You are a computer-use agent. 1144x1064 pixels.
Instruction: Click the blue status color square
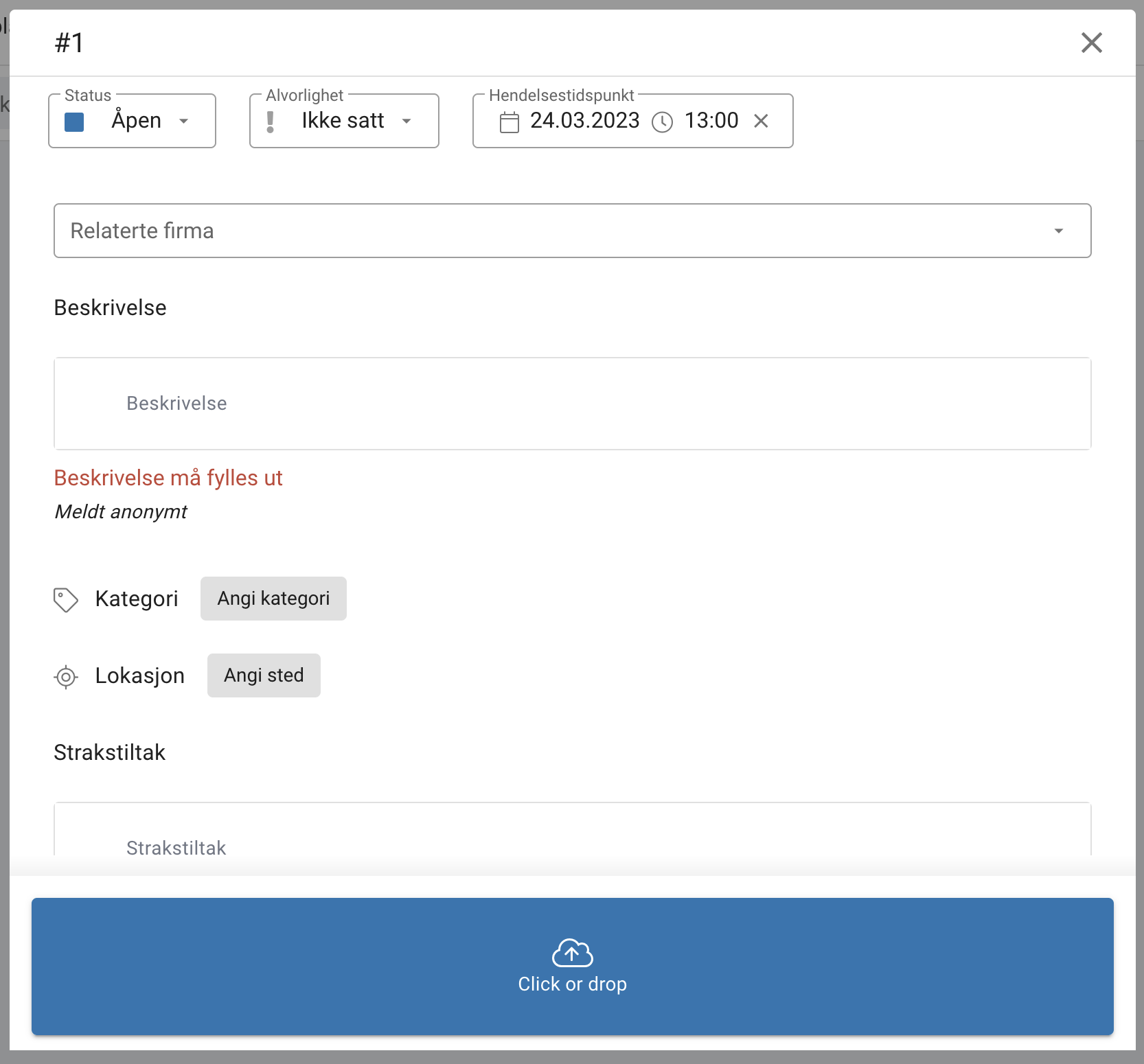click(x=74, y=122)
